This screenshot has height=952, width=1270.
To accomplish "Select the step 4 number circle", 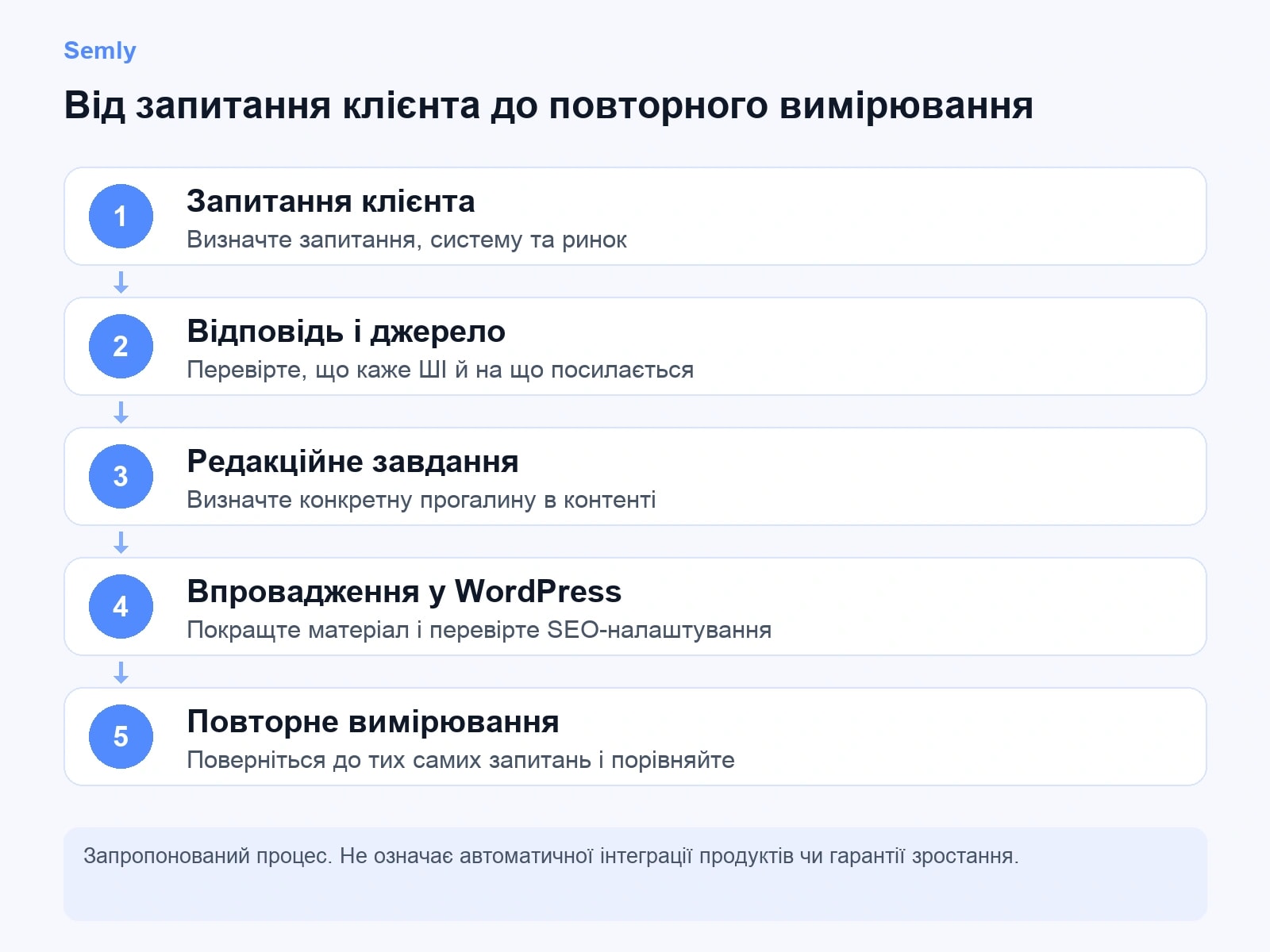I will [121, 606].
